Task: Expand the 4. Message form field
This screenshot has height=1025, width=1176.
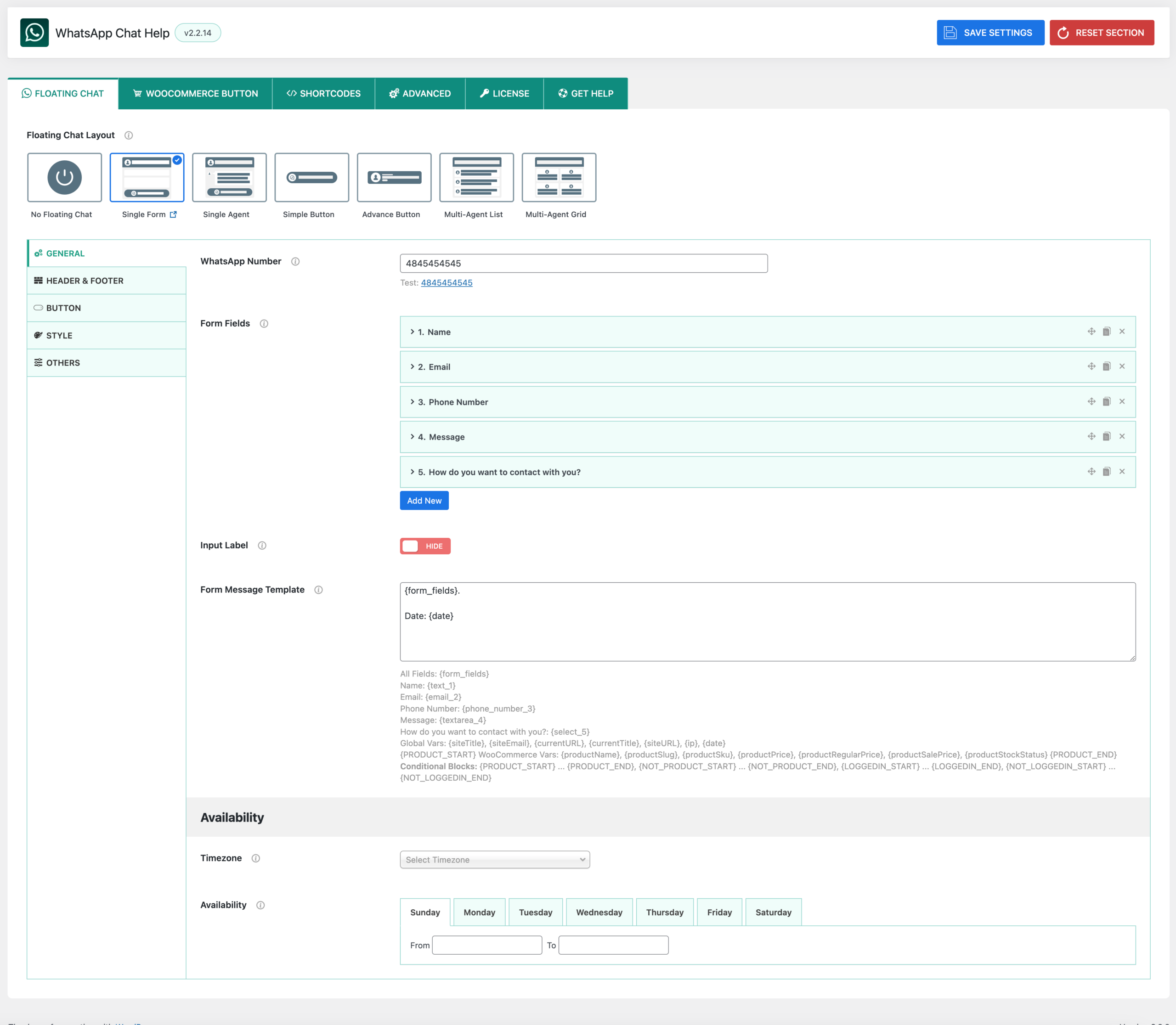Action: (768, 436)
